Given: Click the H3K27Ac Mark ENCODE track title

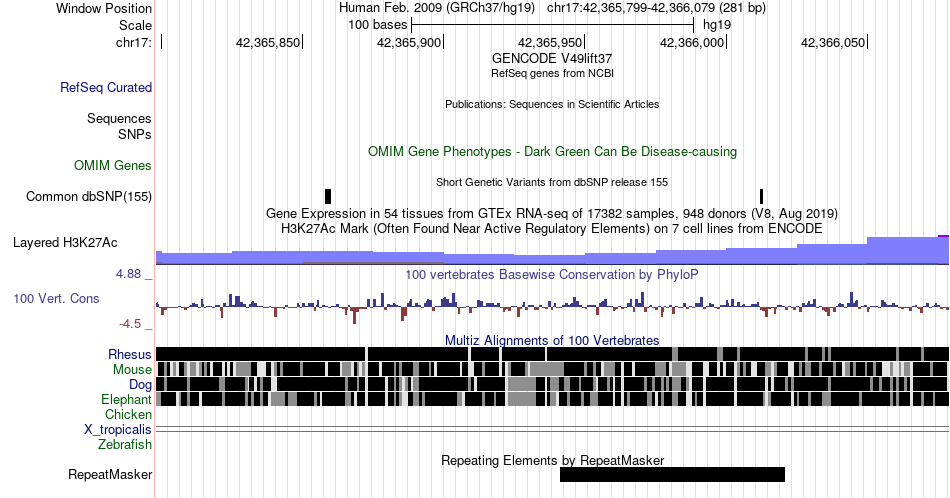Looking at the screenshot, I should point(552,228).
